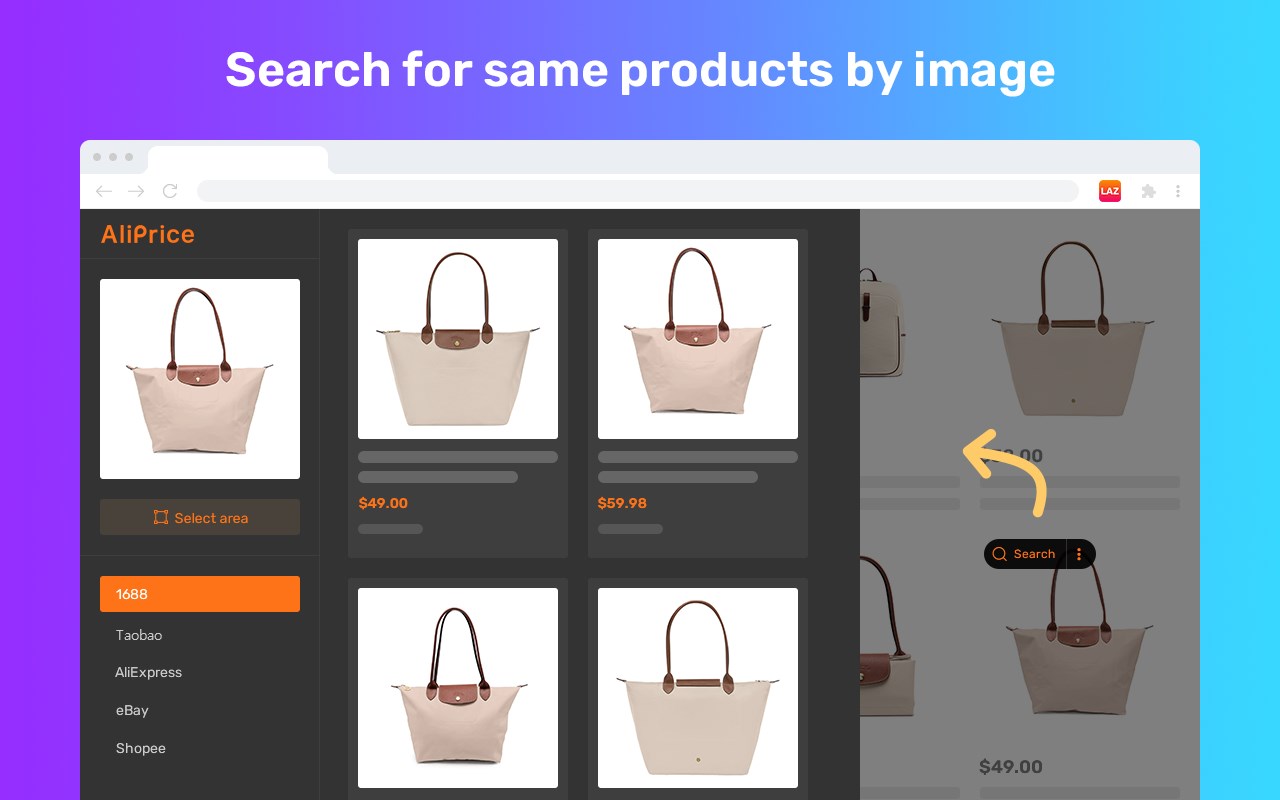Open the $59.98 bag result thumbnail

pos(698,339)
